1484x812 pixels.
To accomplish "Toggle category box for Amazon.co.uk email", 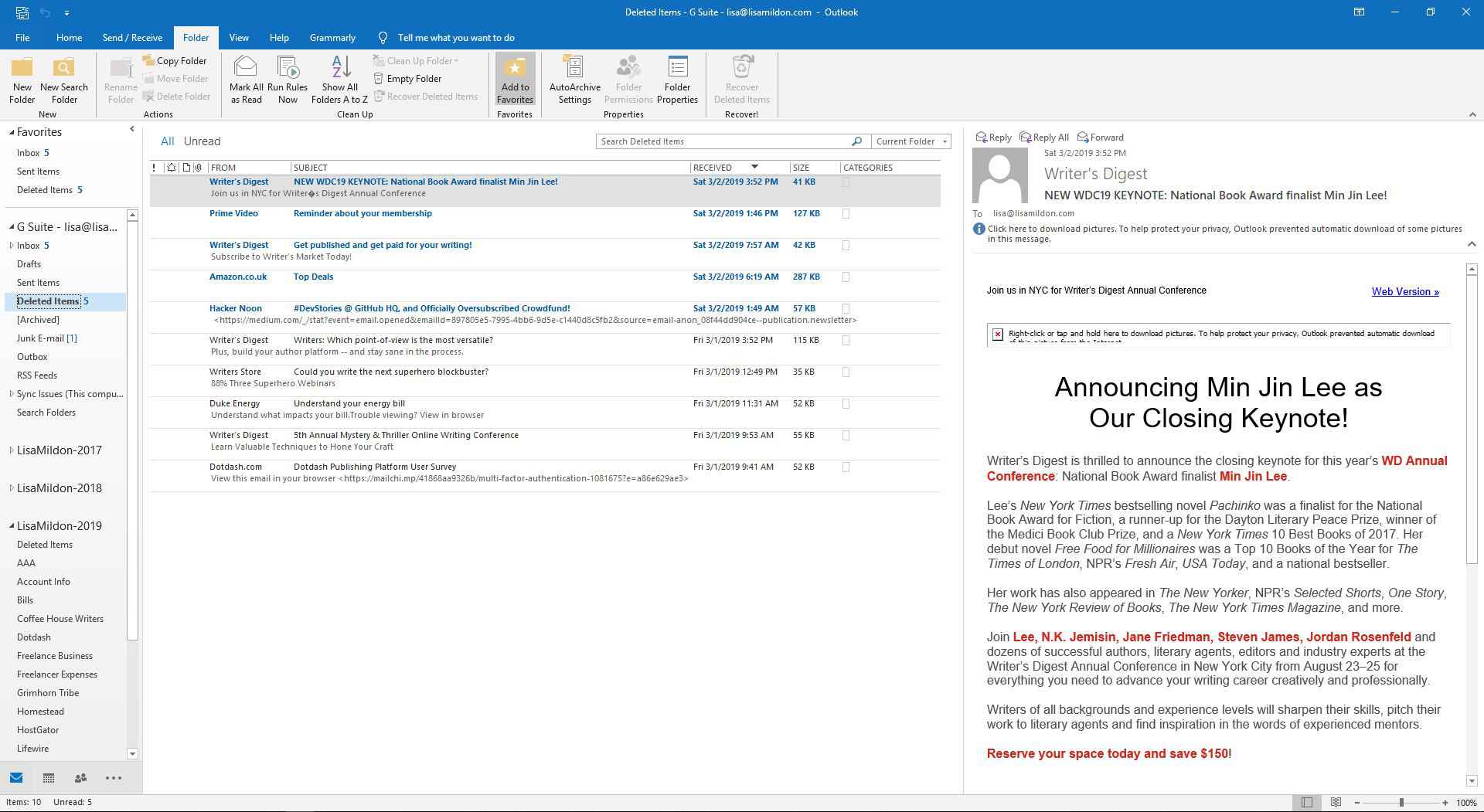I will click(x=846, y=277).
